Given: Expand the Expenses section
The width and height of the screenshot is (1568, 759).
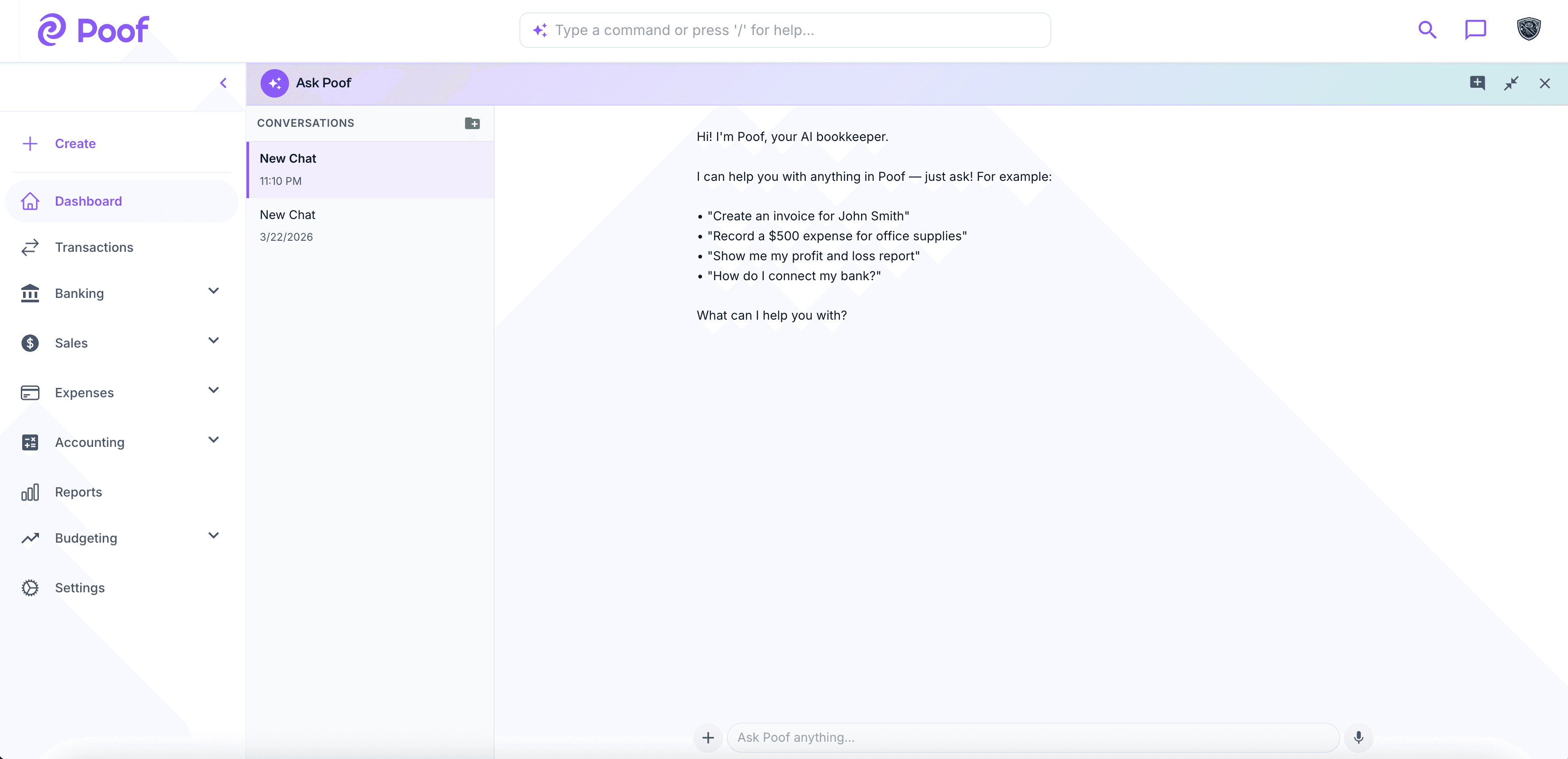Looking at the screenshot, I should pos(212,390).
